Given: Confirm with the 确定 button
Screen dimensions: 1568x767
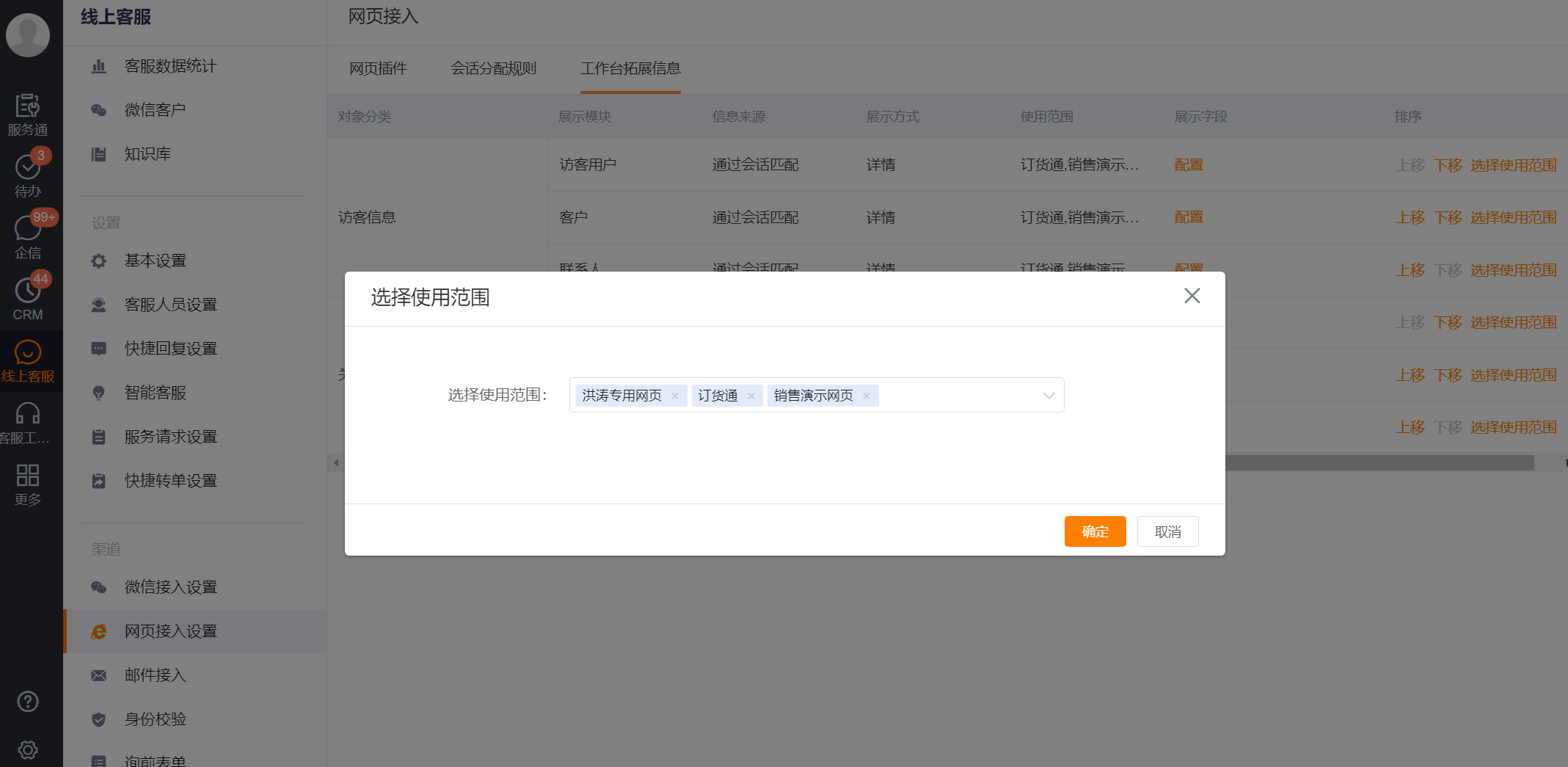Looking at the screenshot, I should pyautogui.click(x=1095, y=531).
